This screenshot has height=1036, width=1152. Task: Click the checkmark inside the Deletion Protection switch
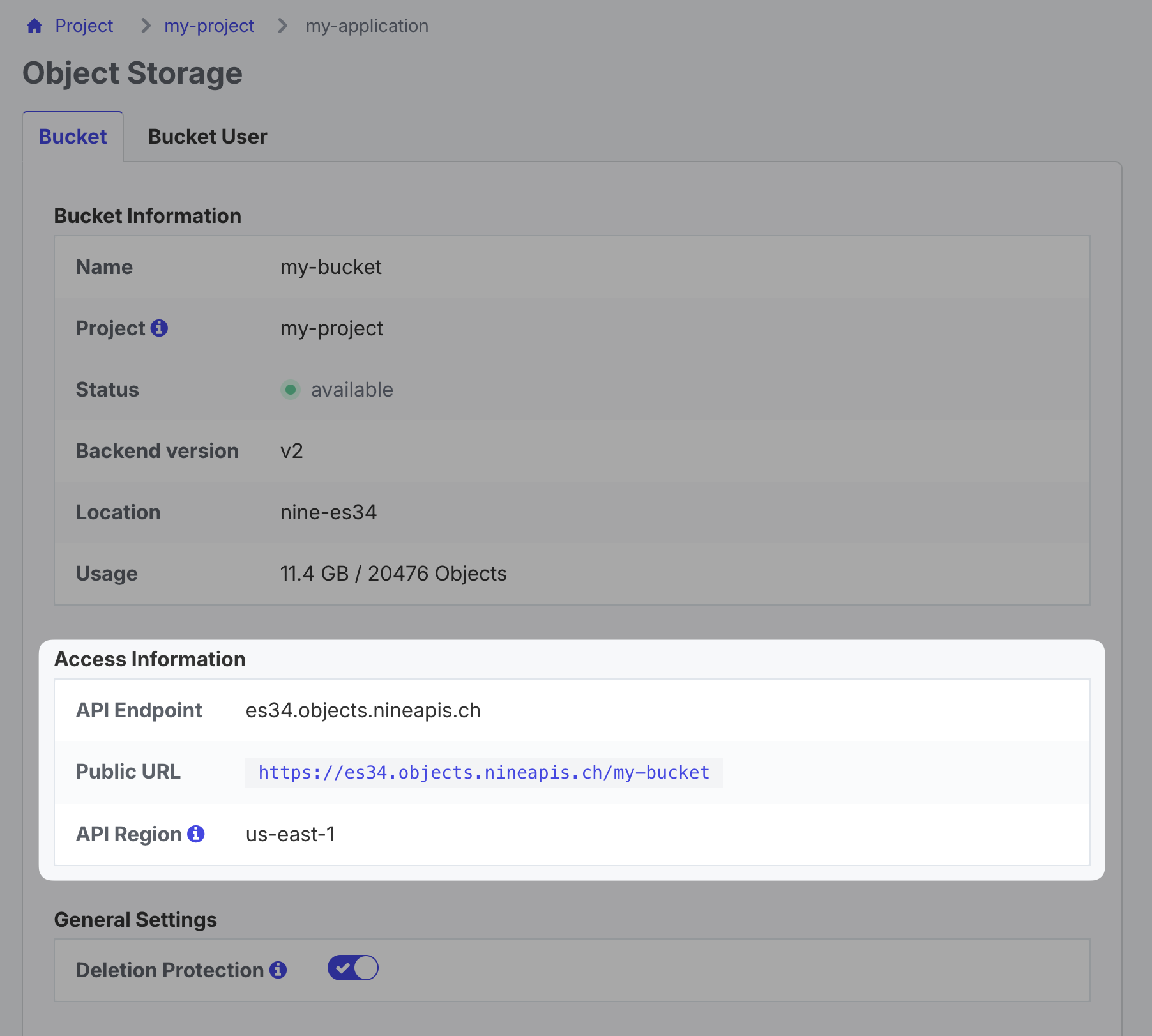pos(344,968)
